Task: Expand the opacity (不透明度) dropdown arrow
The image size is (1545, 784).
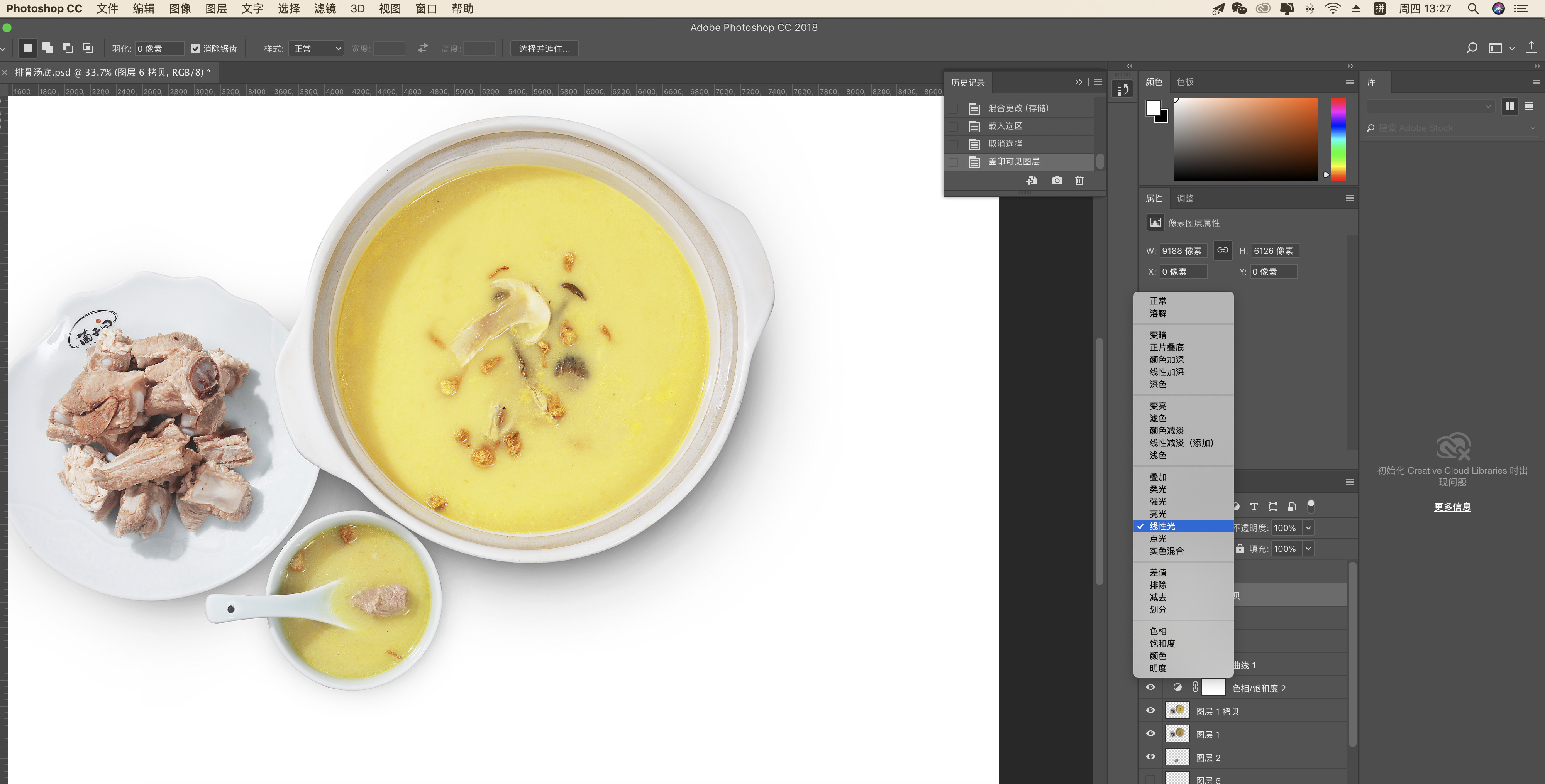Action: pos(1309,527)
